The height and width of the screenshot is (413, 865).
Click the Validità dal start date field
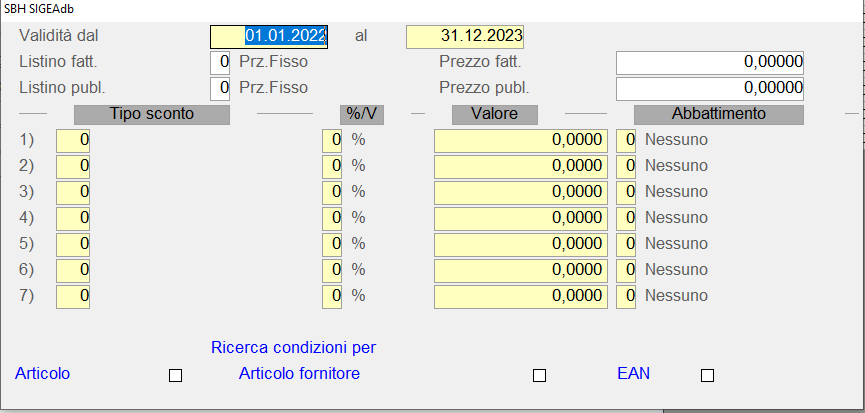point(269,36)
